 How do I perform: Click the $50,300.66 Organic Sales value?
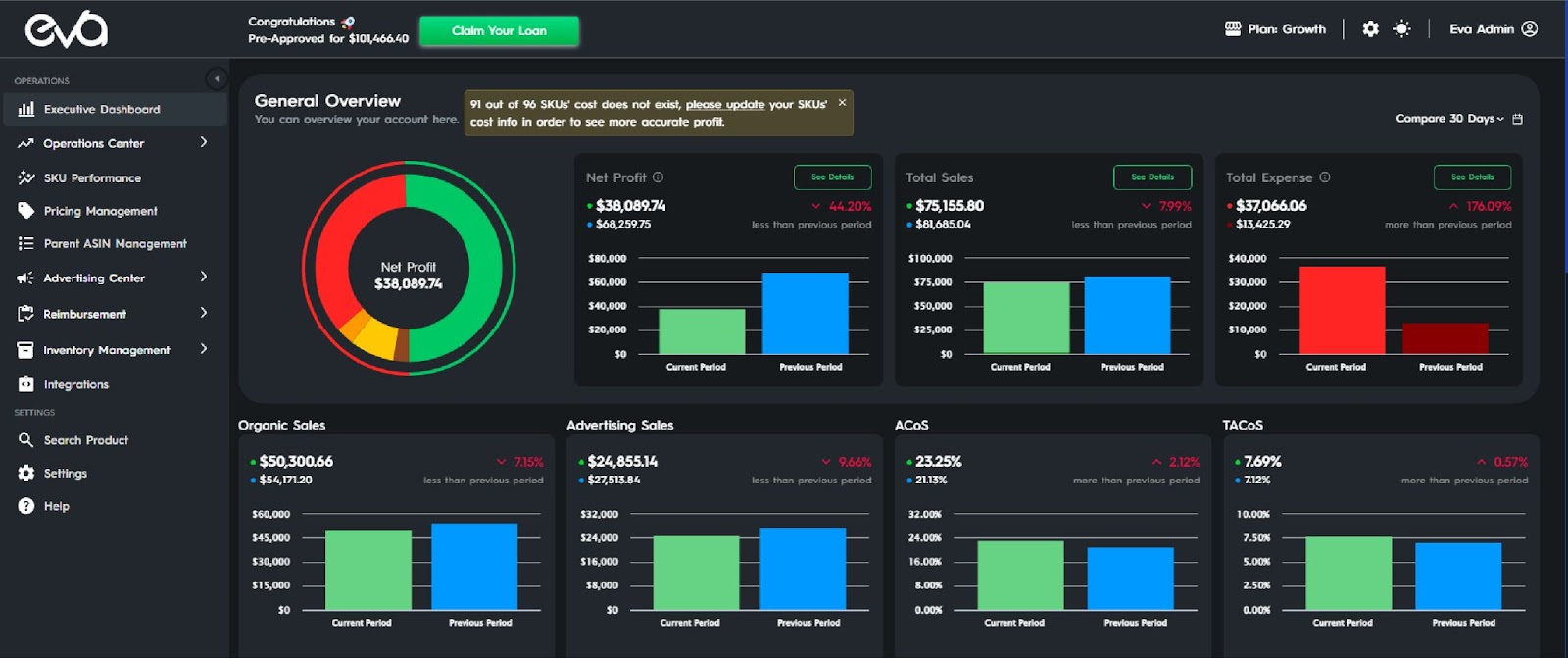tap(296, 462)
